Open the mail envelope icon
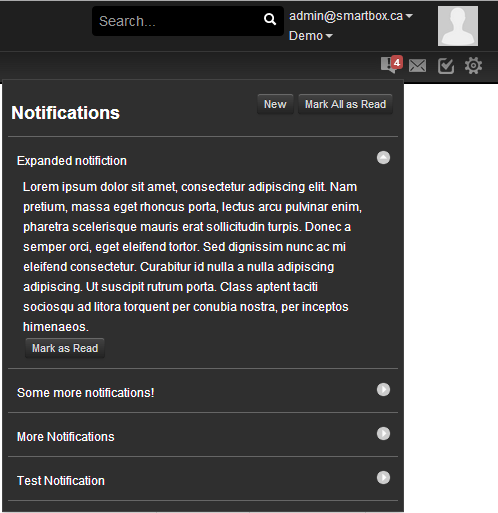 tap(417, 66)
